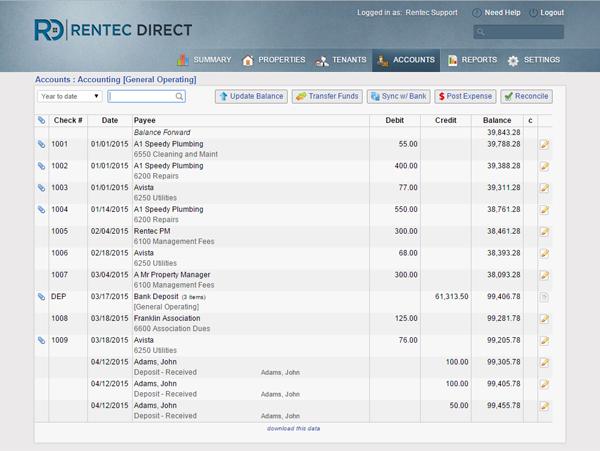
Task: Click Rentec PM payee name
Action: tap(152, 231)
